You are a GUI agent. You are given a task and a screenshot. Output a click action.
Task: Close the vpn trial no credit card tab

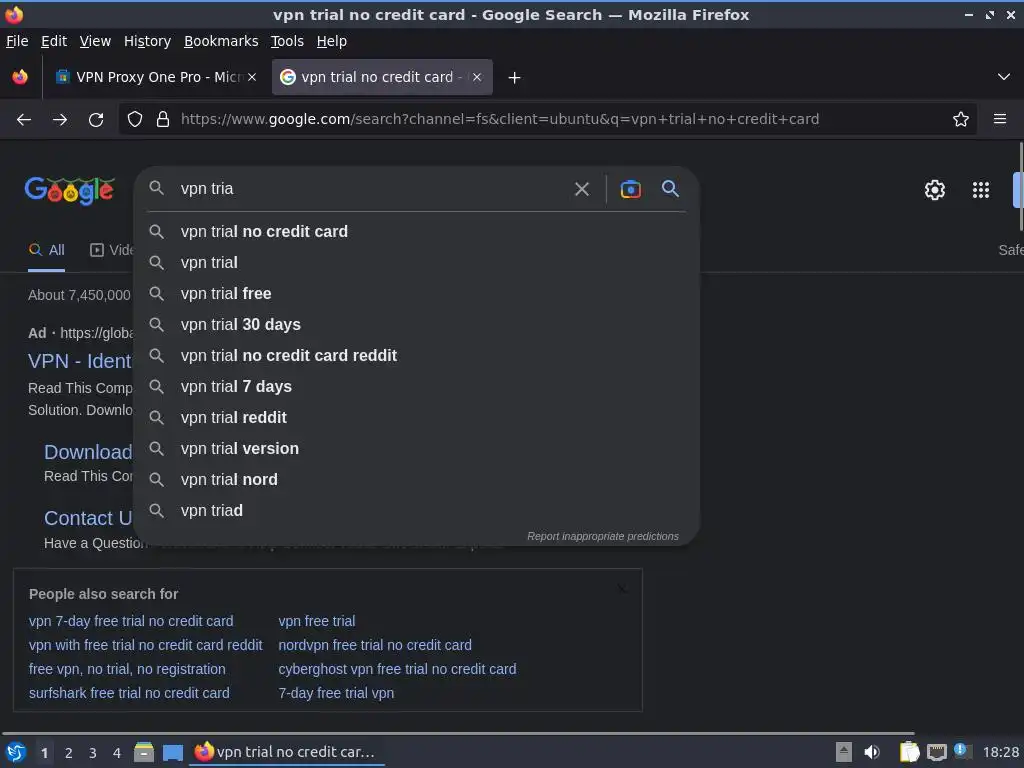point(477,77)
